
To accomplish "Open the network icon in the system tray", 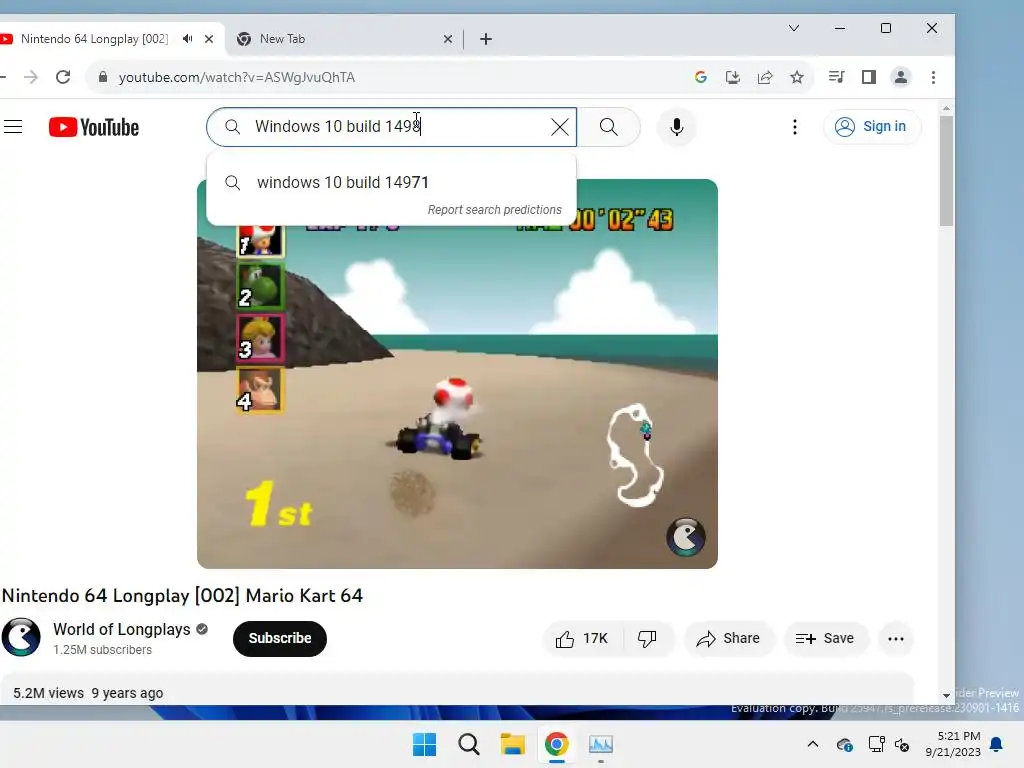I will point(876,744).
